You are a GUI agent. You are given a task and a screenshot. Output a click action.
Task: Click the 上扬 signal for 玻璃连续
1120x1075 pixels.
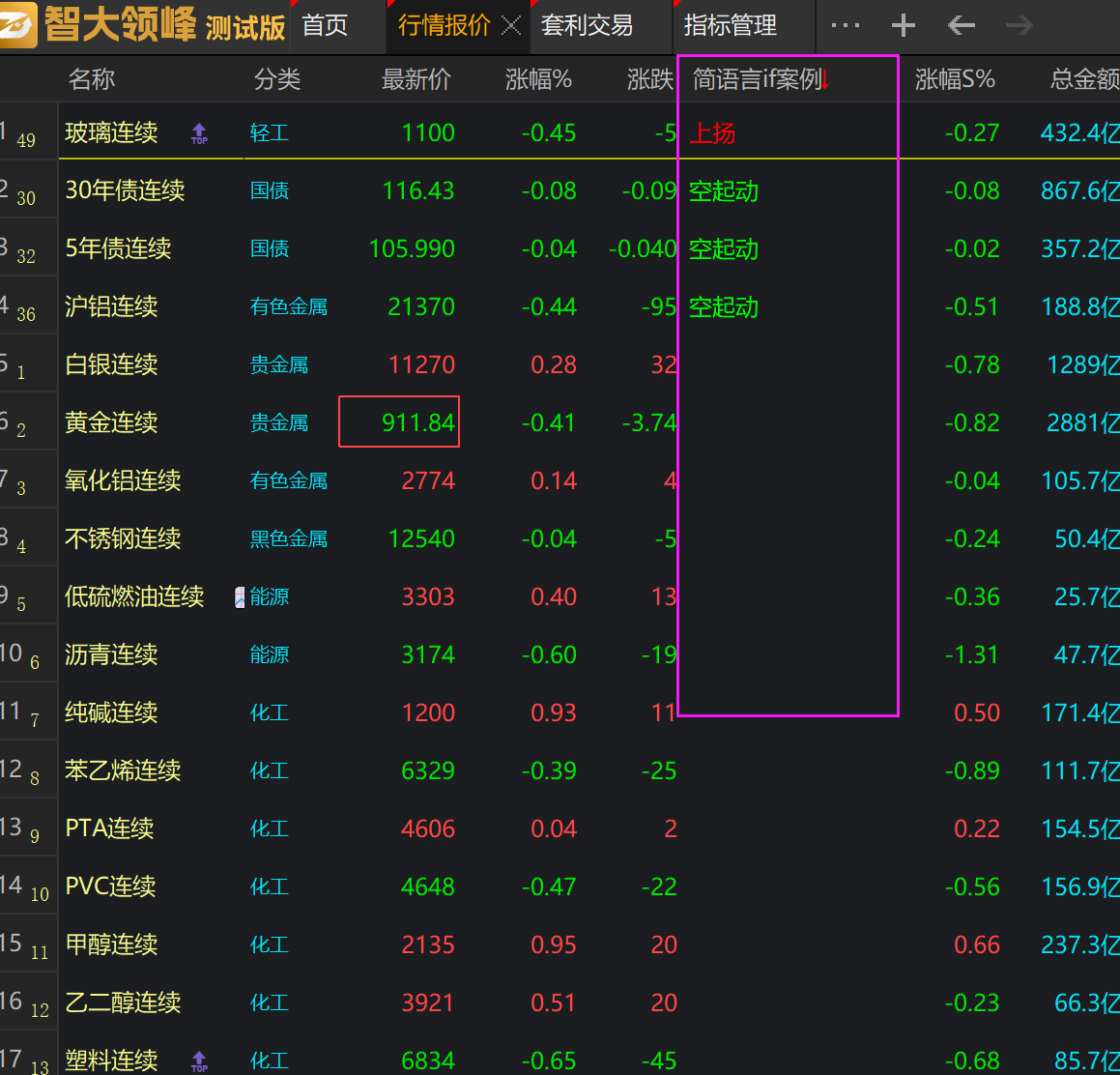pos(712,133)
